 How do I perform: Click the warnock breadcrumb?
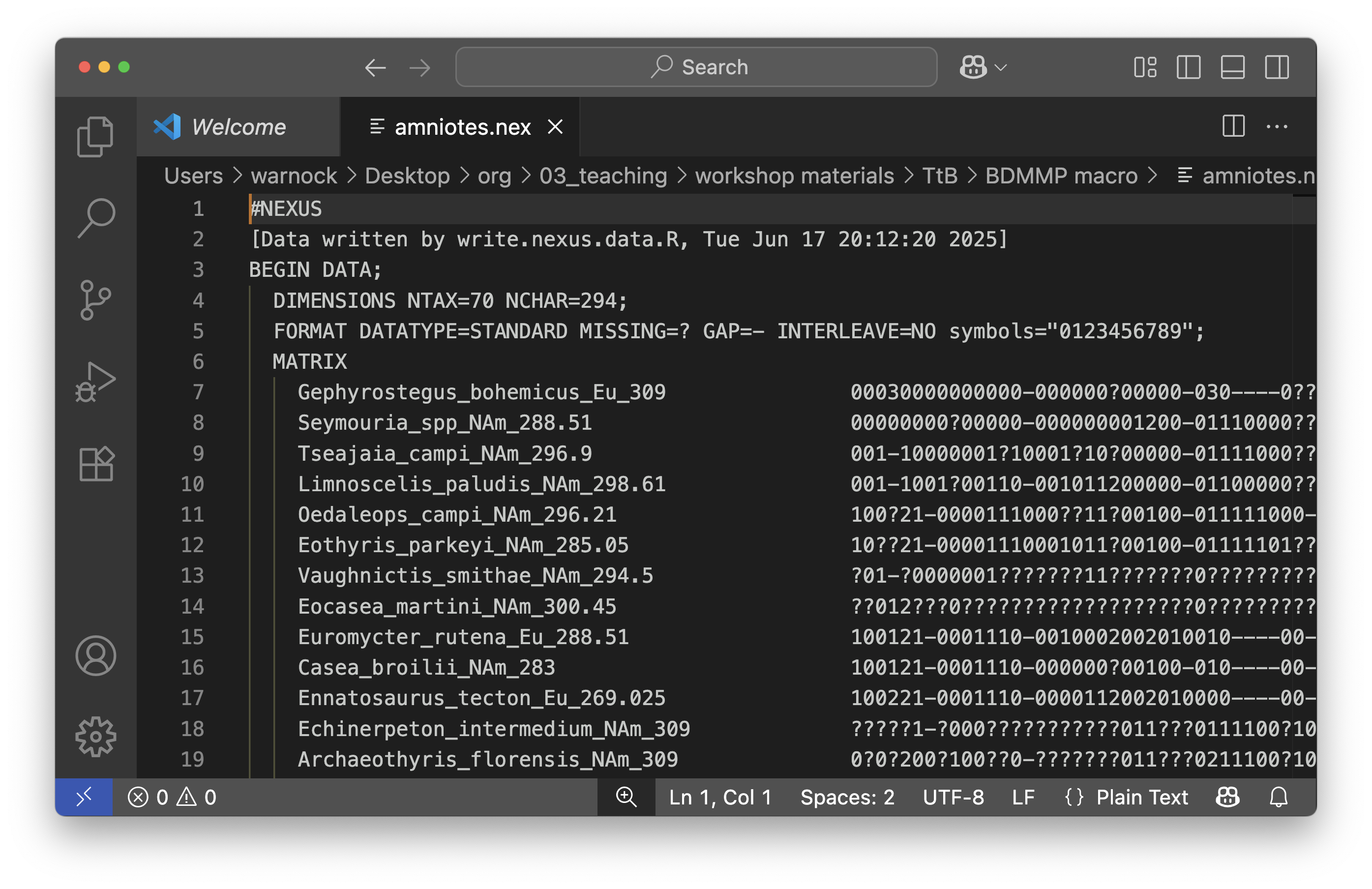(294, 175)
